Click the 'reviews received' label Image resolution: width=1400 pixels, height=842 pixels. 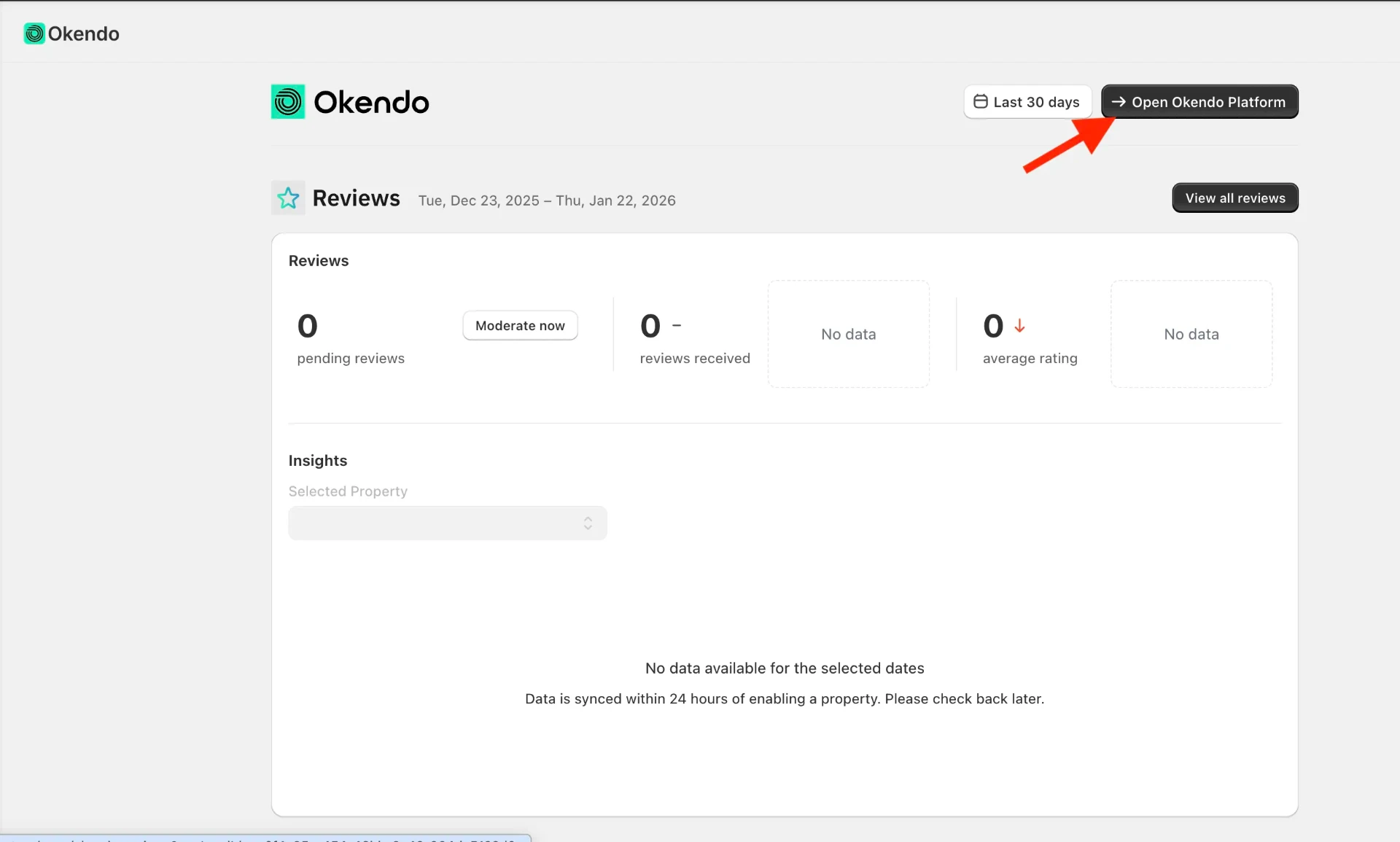point(695,359)
